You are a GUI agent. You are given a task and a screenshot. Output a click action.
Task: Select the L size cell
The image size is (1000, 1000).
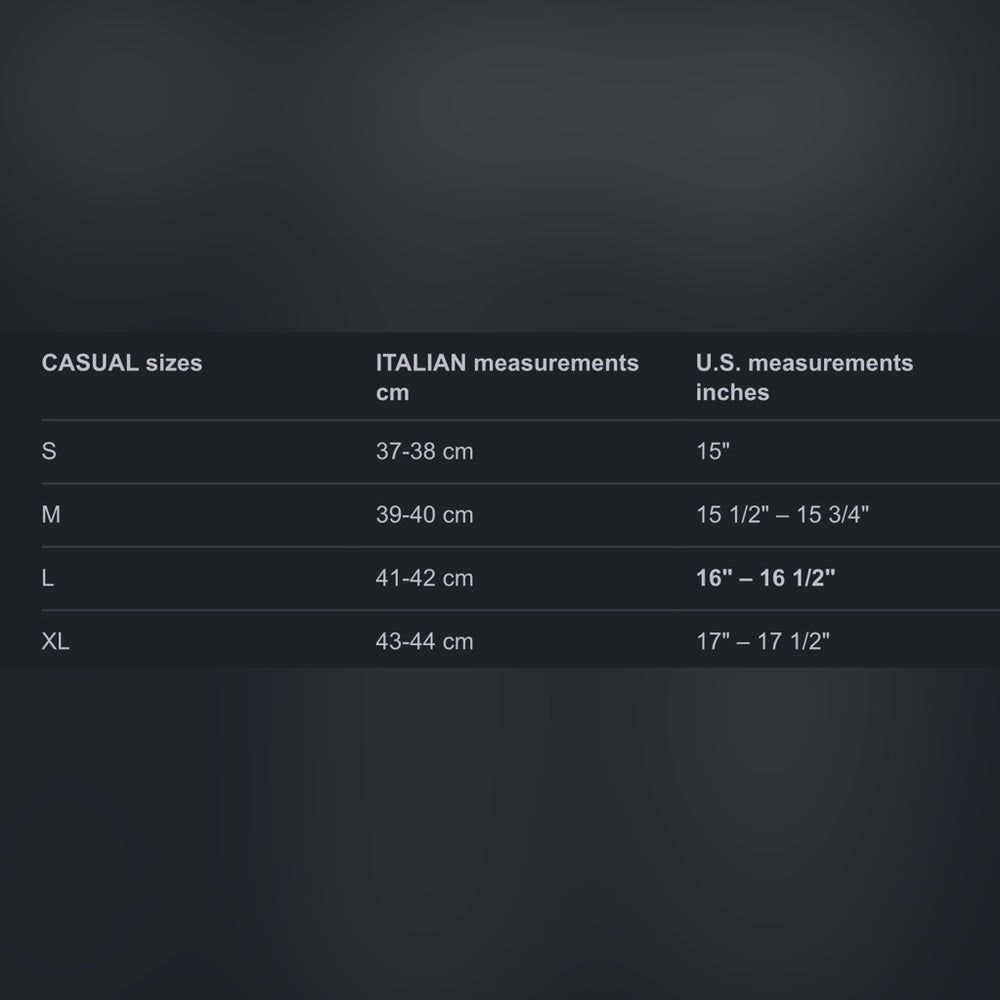click(48, 578)
